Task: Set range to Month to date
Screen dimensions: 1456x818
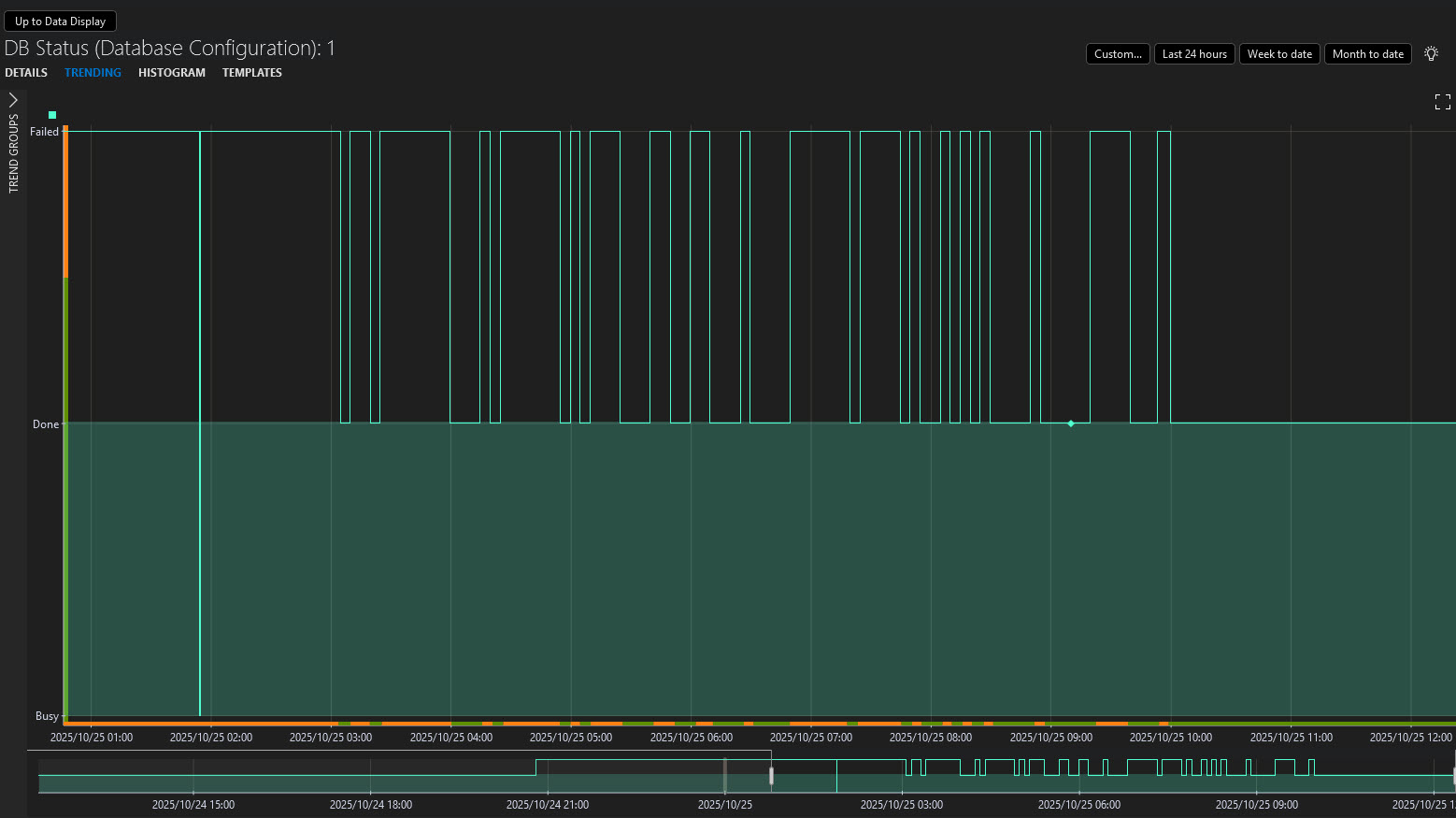Action: [1367, 54]
